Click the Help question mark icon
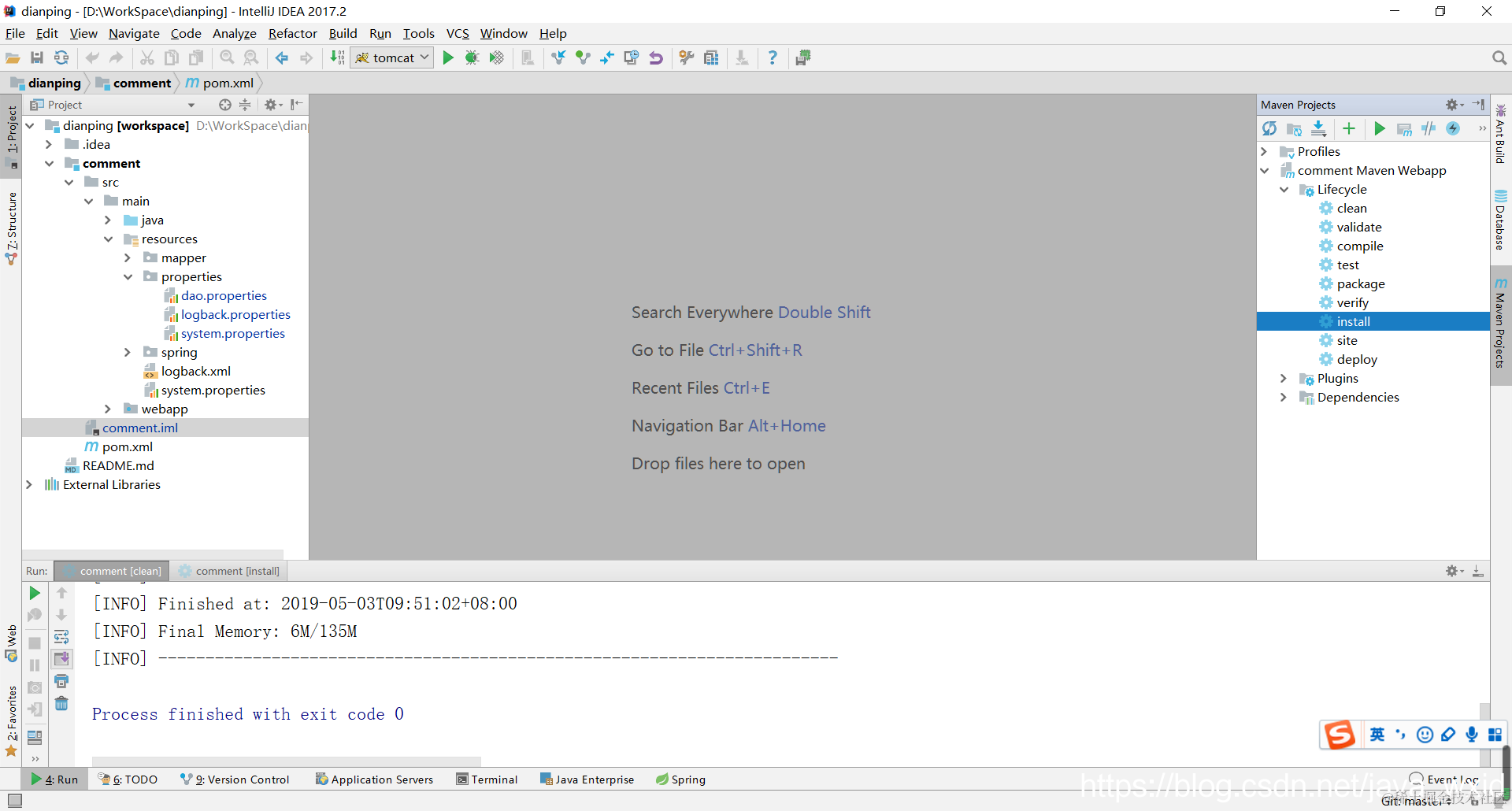The height and width of the screenshot is (811, 1512). (773, 57)
